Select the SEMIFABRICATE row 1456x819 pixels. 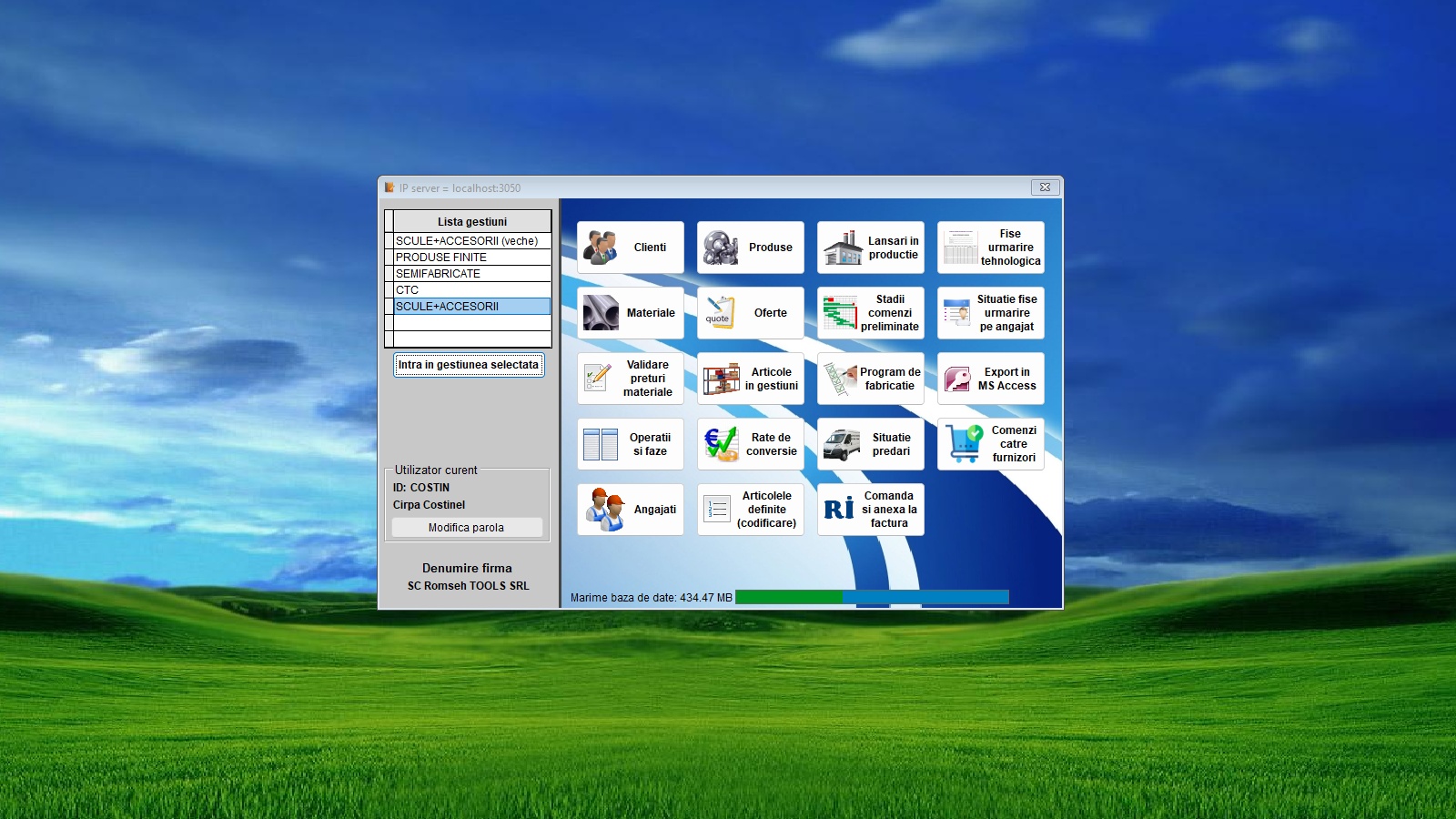pos(472,274)
